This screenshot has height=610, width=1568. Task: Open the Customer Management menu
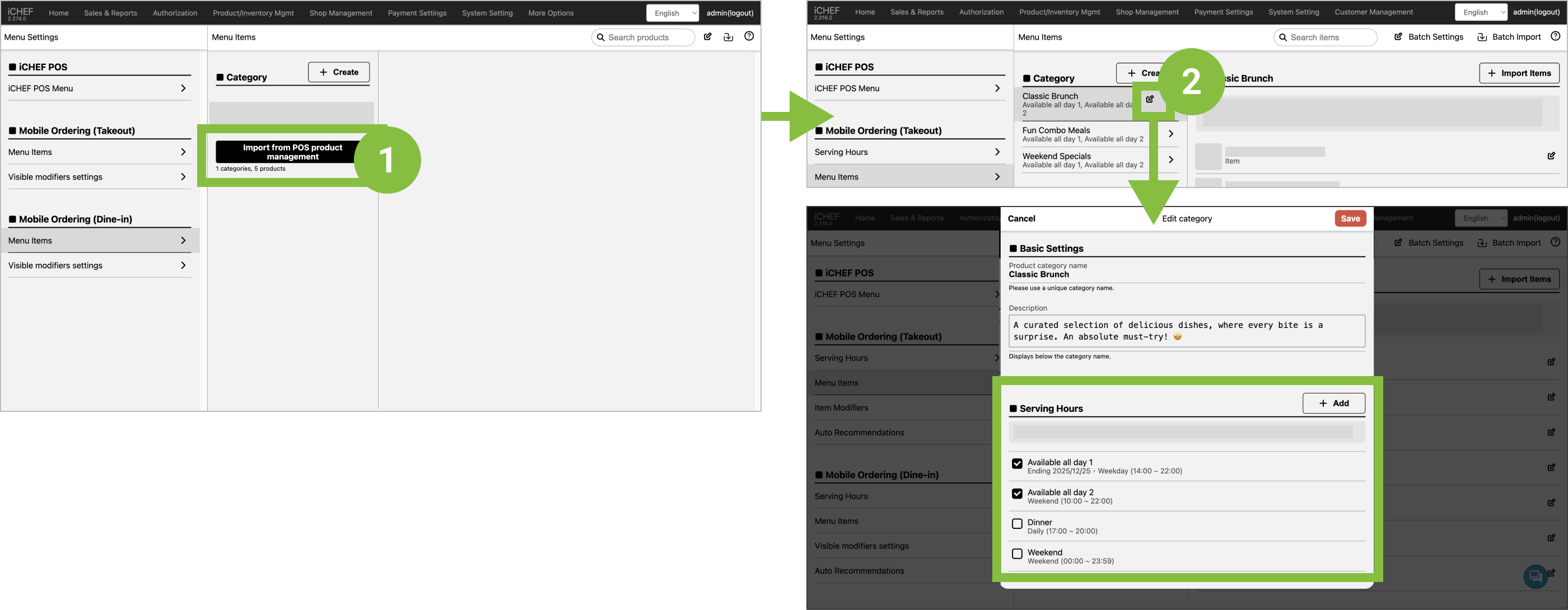tap(1373, 12)
